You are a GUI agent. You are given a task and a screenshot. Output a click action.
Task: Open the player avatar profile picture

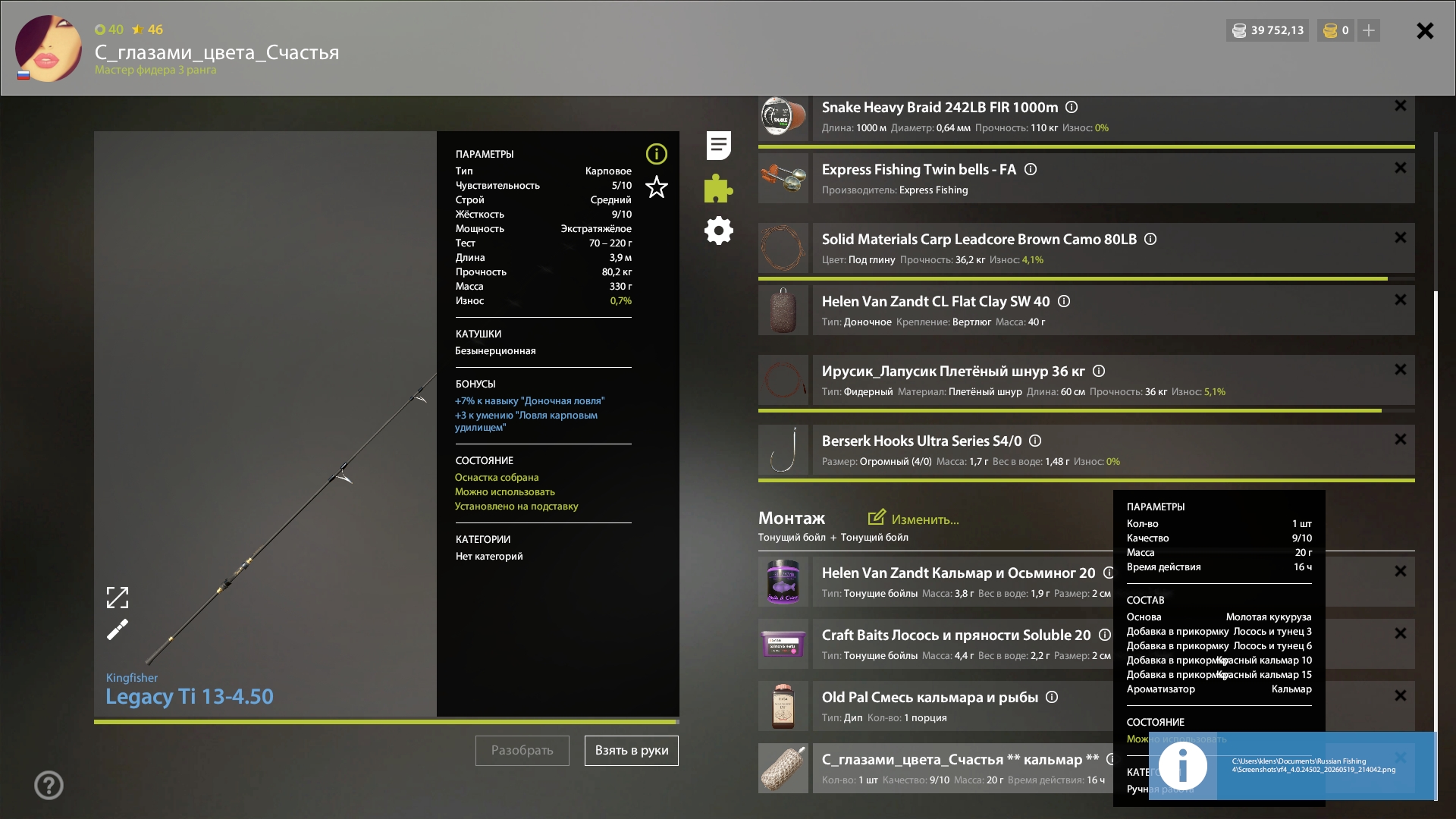point(49,49)
